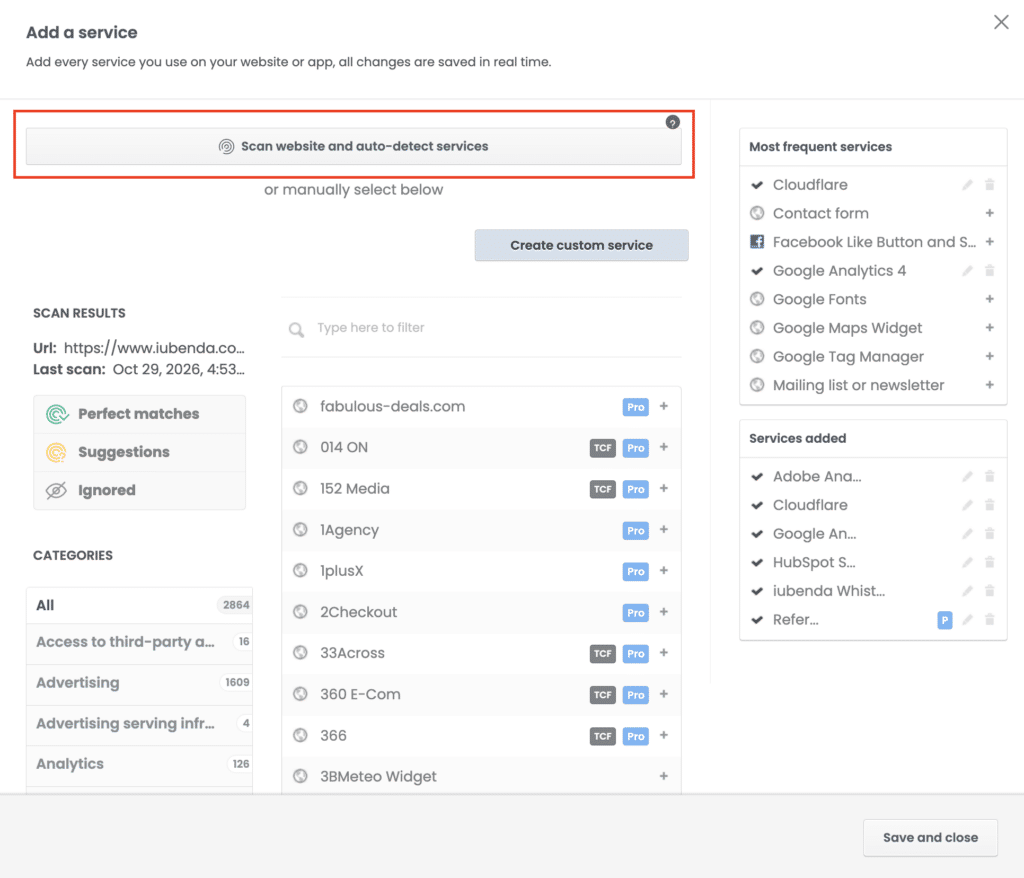Image resolution: width=1024 pixels, height=878 pixels.
Task: Add 366 with plus icon
Action: pos(664,736)
